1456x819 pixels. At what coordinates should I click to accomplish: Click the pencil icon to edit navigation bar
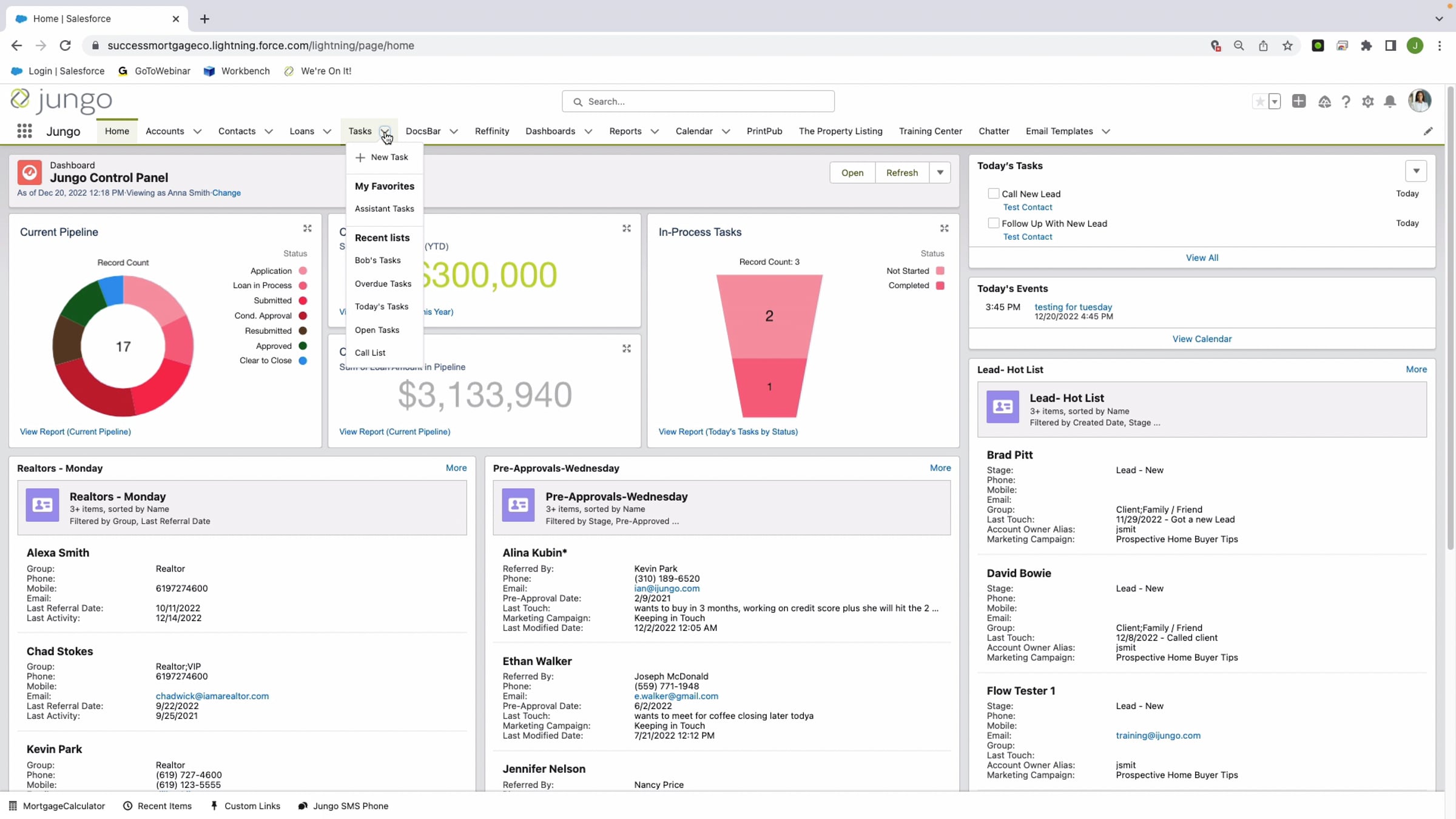click(1428, 131)
